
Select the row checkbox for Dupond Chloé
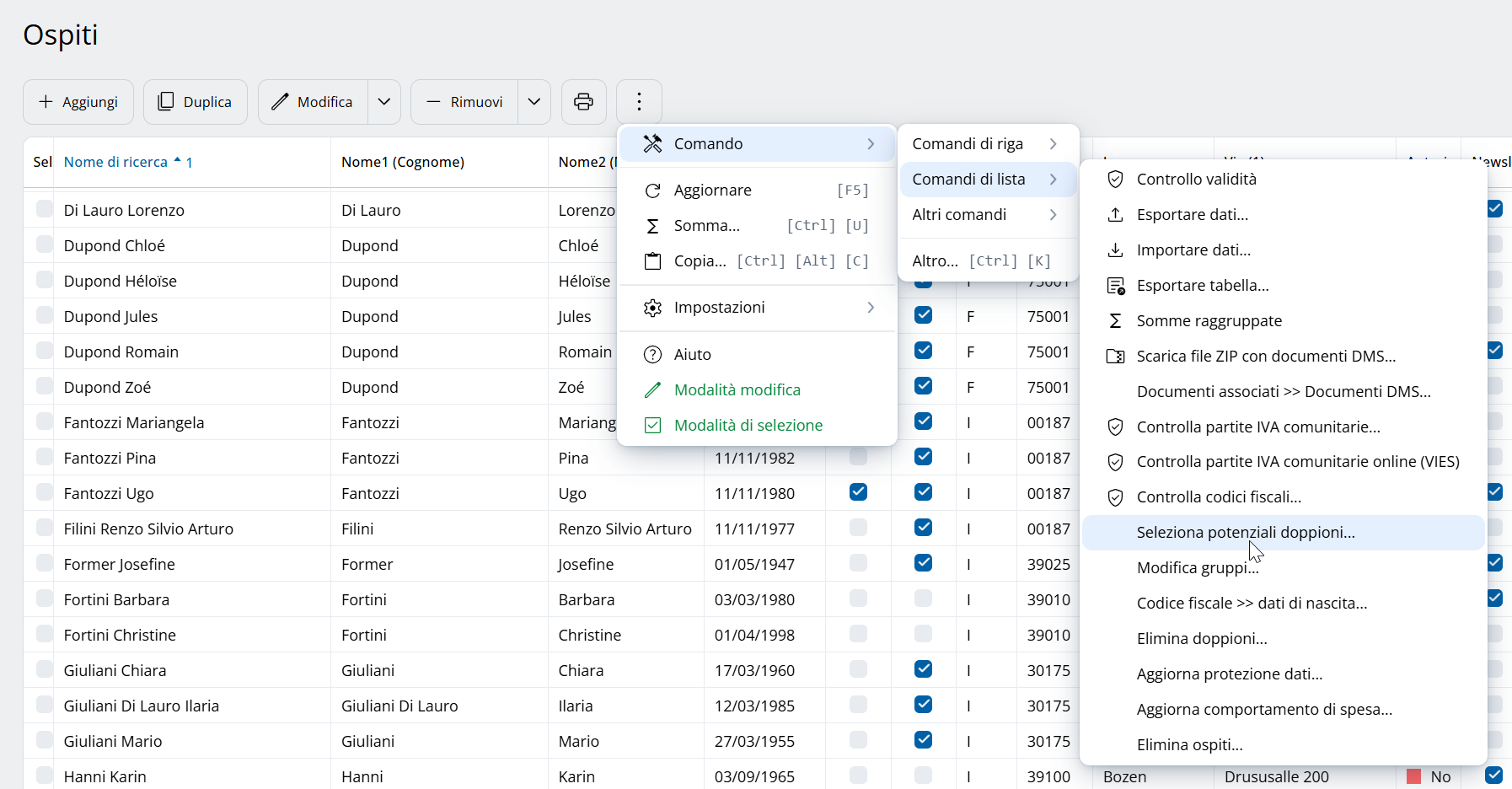point(45,244)
